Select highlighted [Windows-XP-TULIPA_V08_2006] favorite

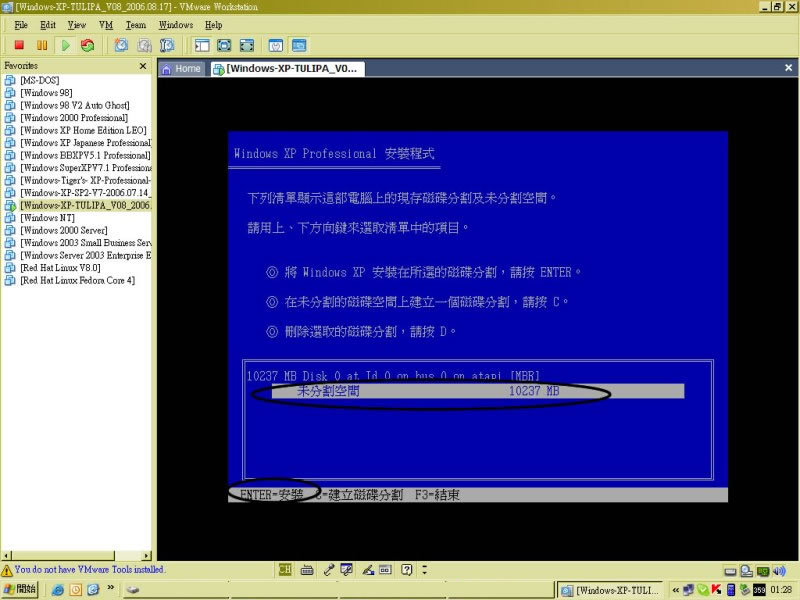(86, 205)
